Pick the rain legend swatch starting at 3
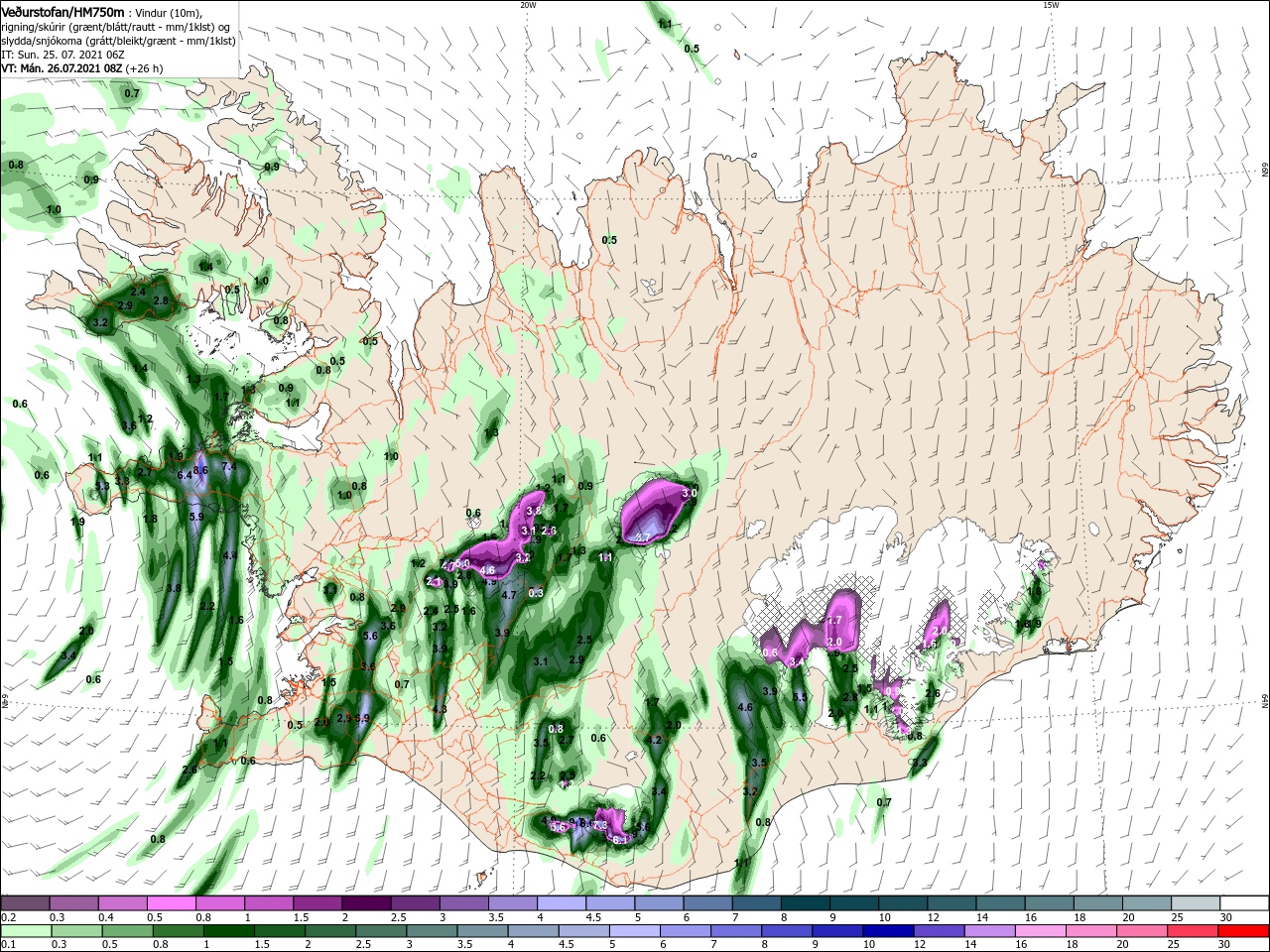The image size is (1270, 952). pyautogui.click(x=432, y=930)
